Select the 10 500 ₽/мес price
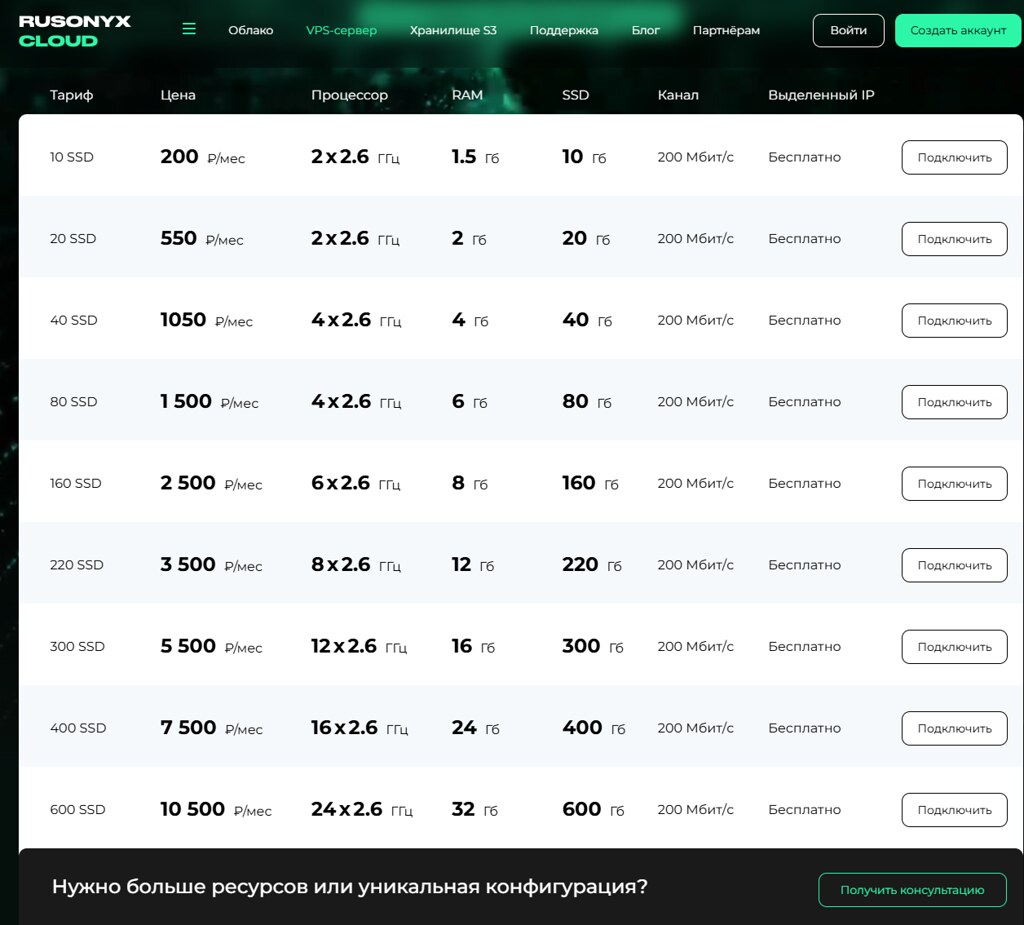Image resolution: width=1024 pixels, height=925 pixels. (x=216, y=809)
